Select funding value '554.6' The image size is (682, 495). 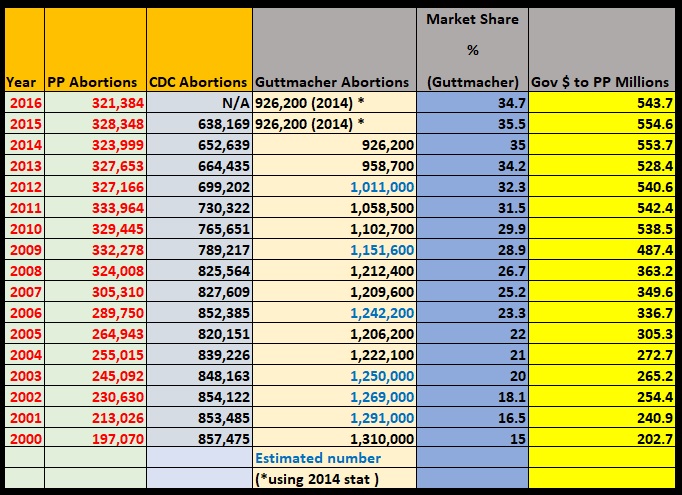[655, 124]
